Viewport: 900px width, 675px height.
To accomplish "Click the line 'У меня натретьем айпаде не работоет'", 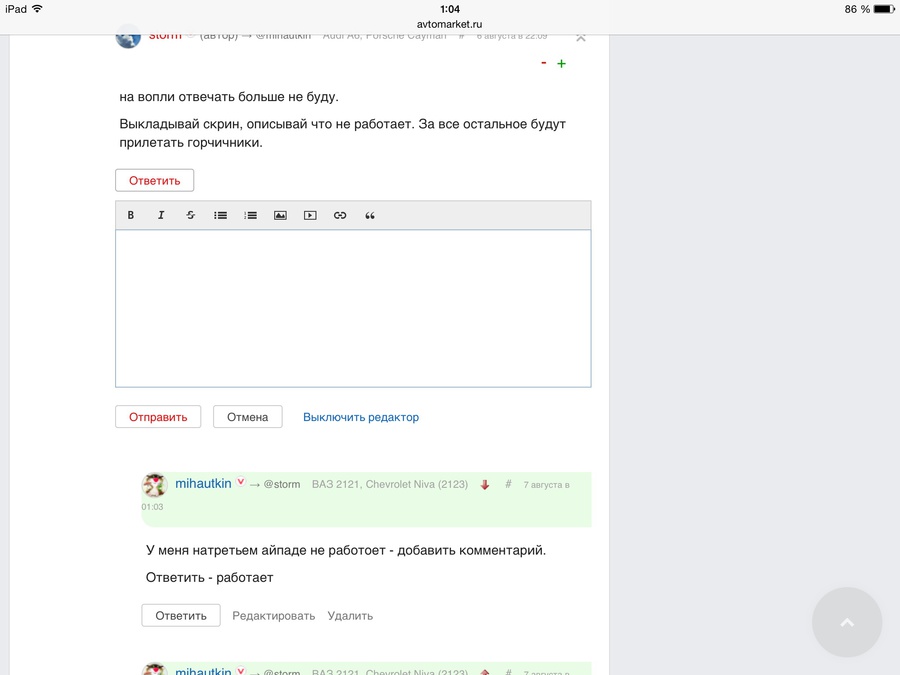I will pos(266,550).
